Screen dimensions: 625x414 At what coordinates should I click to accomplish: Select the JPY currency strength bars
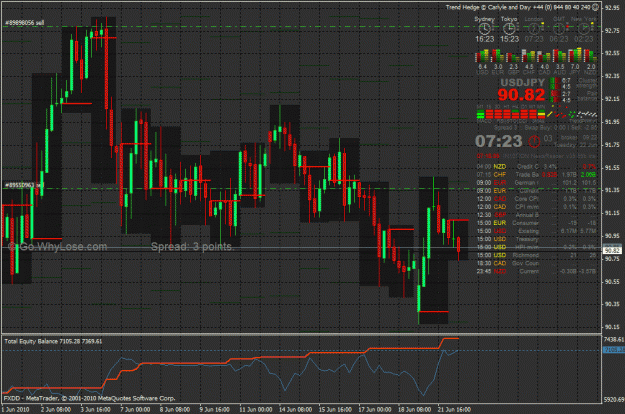click(575, 56)
